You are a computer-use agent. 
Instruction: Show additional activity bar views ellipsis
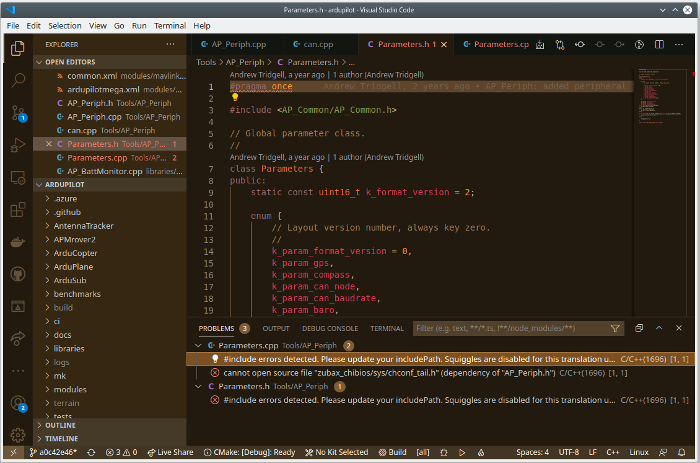(17, 371)
